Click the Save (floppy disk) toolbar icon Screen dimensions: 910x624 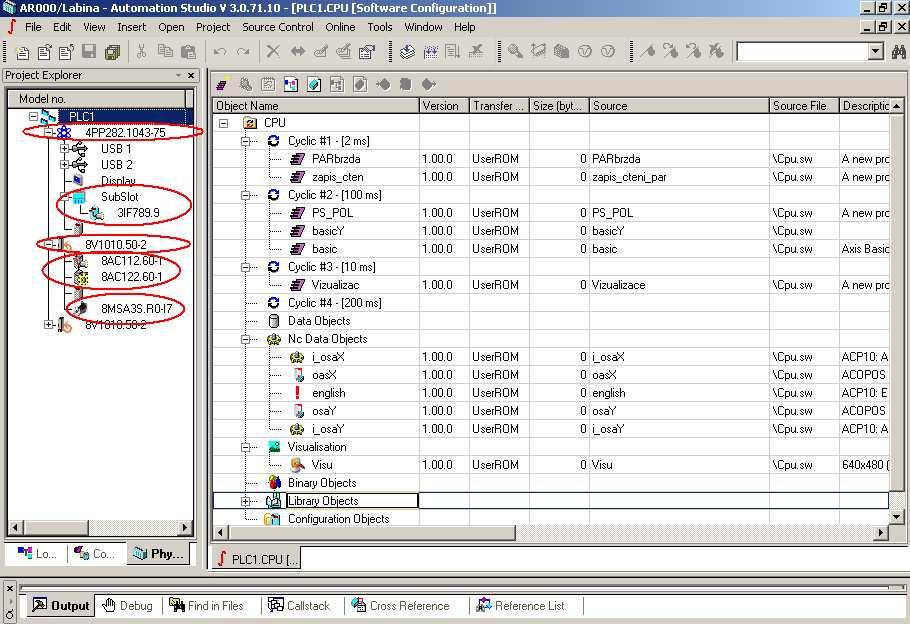[x=89, y=52]
